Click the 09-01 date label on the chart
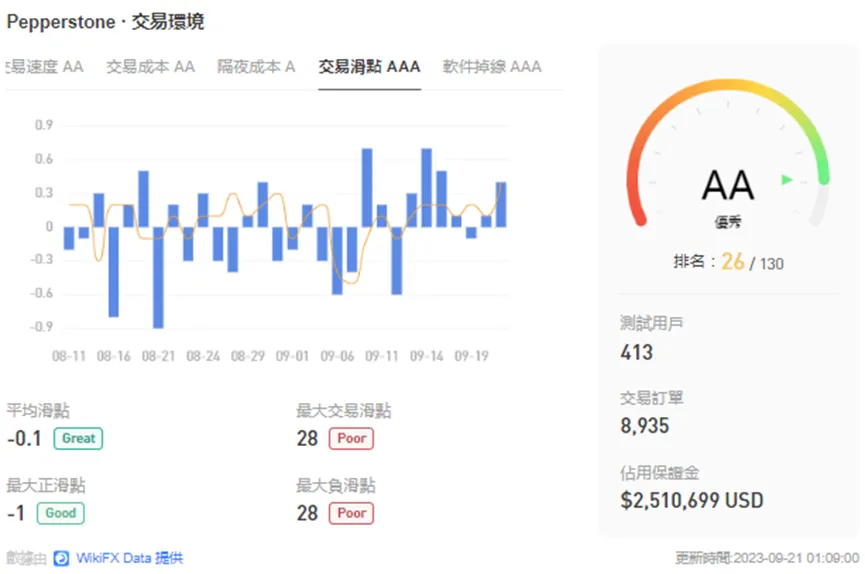This screenshot has width=865, height=574. pos(292,356)
